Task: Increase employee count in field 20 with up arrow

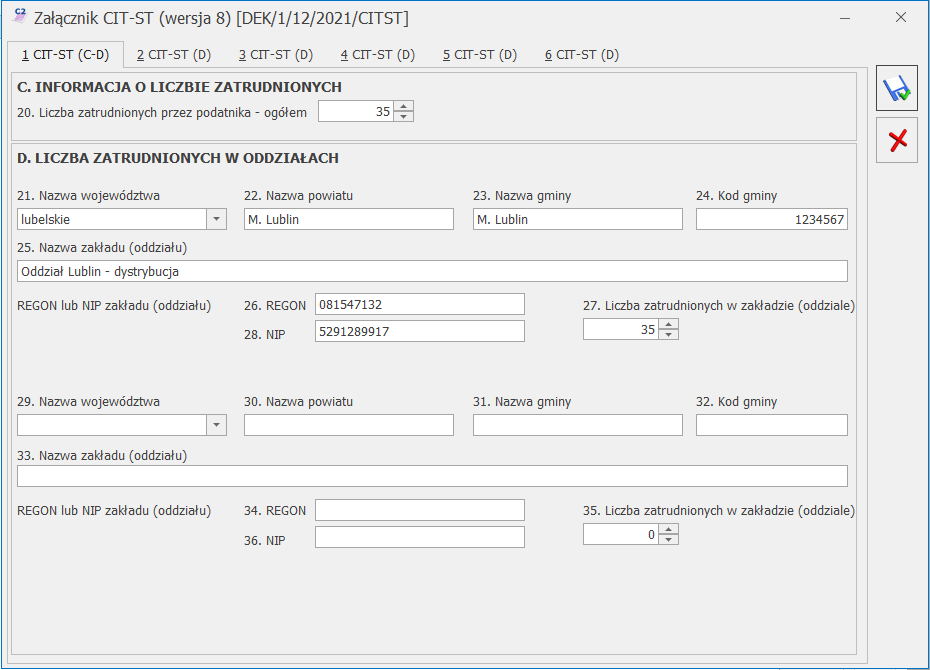Action: pos(402,107)
